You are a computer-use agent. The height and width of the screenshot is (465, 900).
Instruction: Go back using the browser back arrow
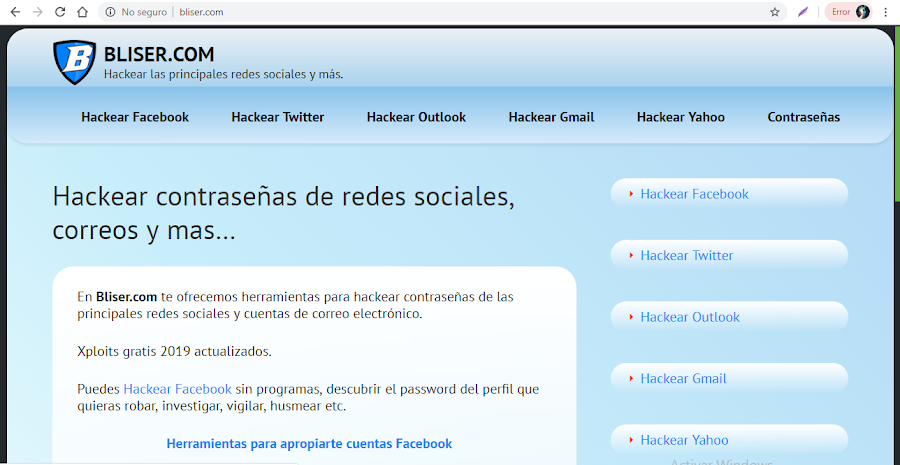(15, 12)
